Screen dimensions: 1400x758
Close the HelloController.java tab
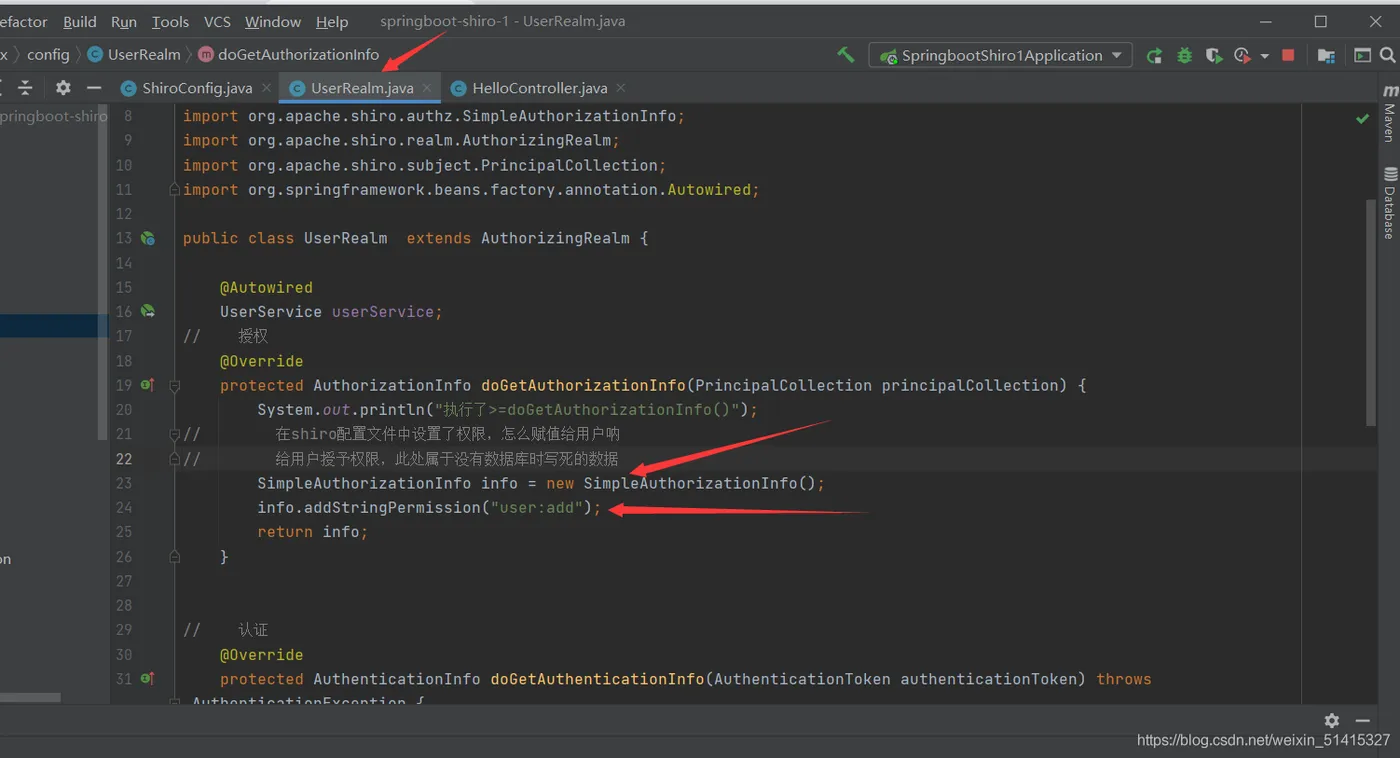click(620, 88)
